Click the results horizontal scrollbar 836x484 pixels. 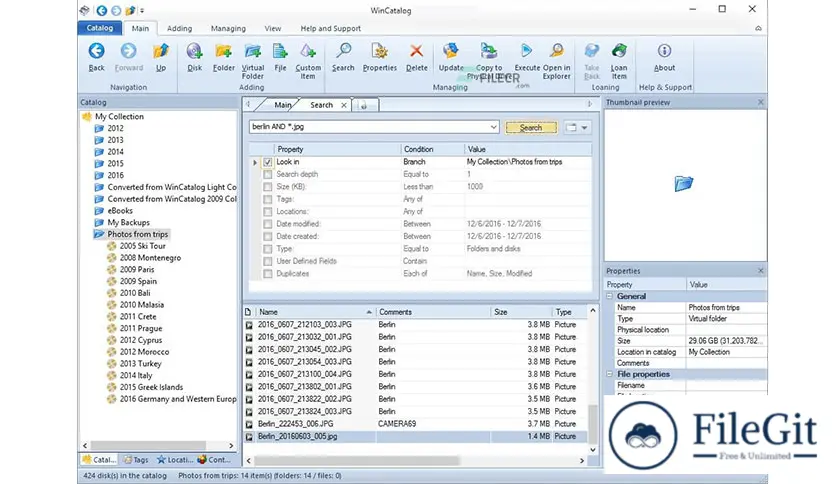pyautogui.click(x=356, y=460)
